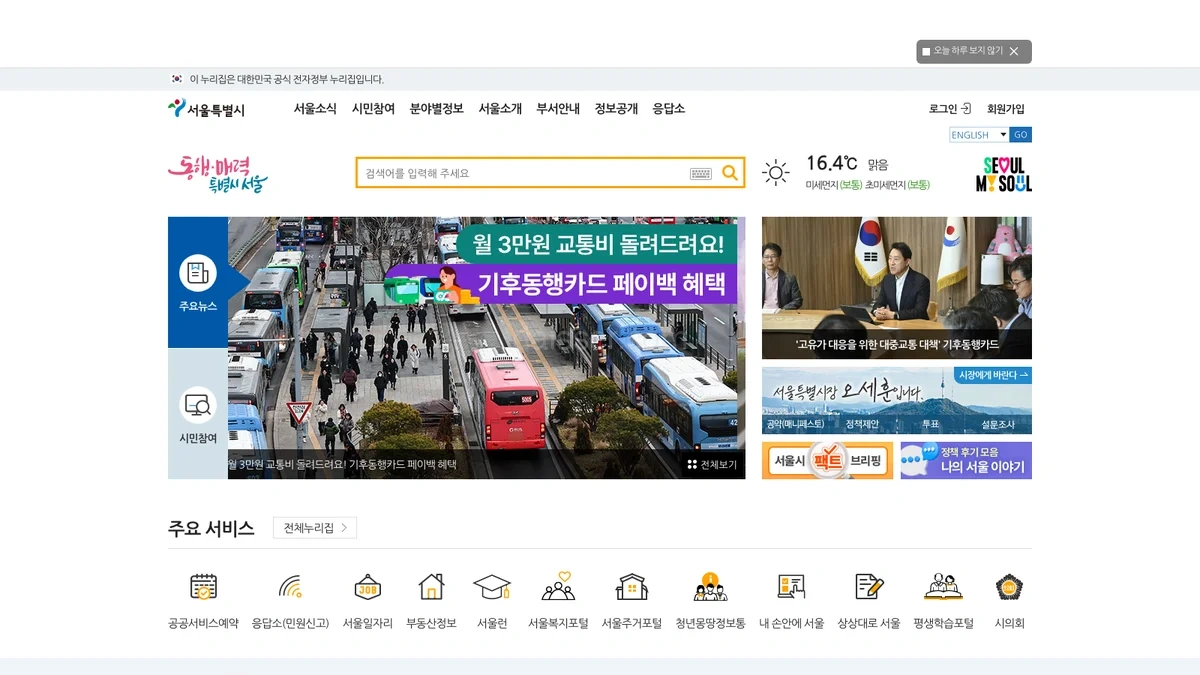Open the 공공서비스예약 calendar icon

tap(203, 586)
